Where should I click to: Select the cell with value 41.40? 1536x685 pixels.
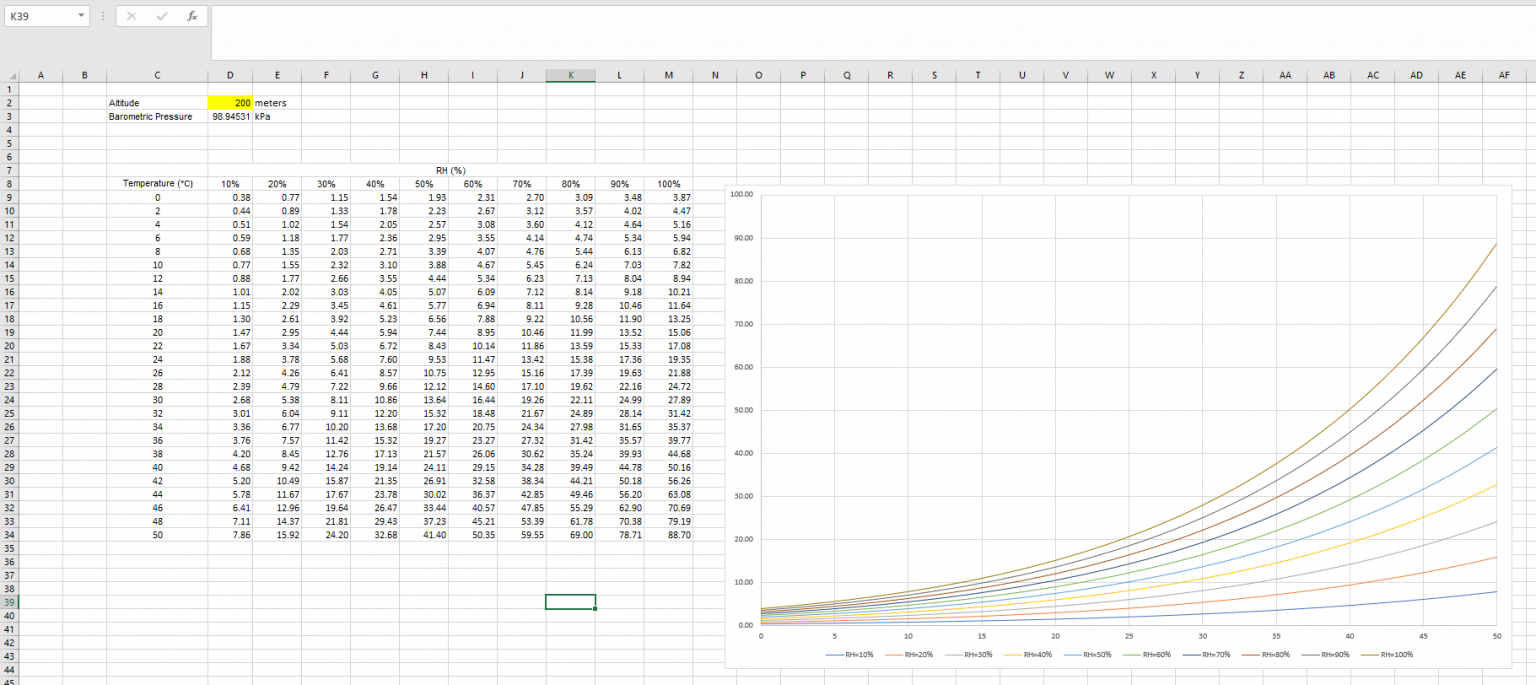[424, 535]
